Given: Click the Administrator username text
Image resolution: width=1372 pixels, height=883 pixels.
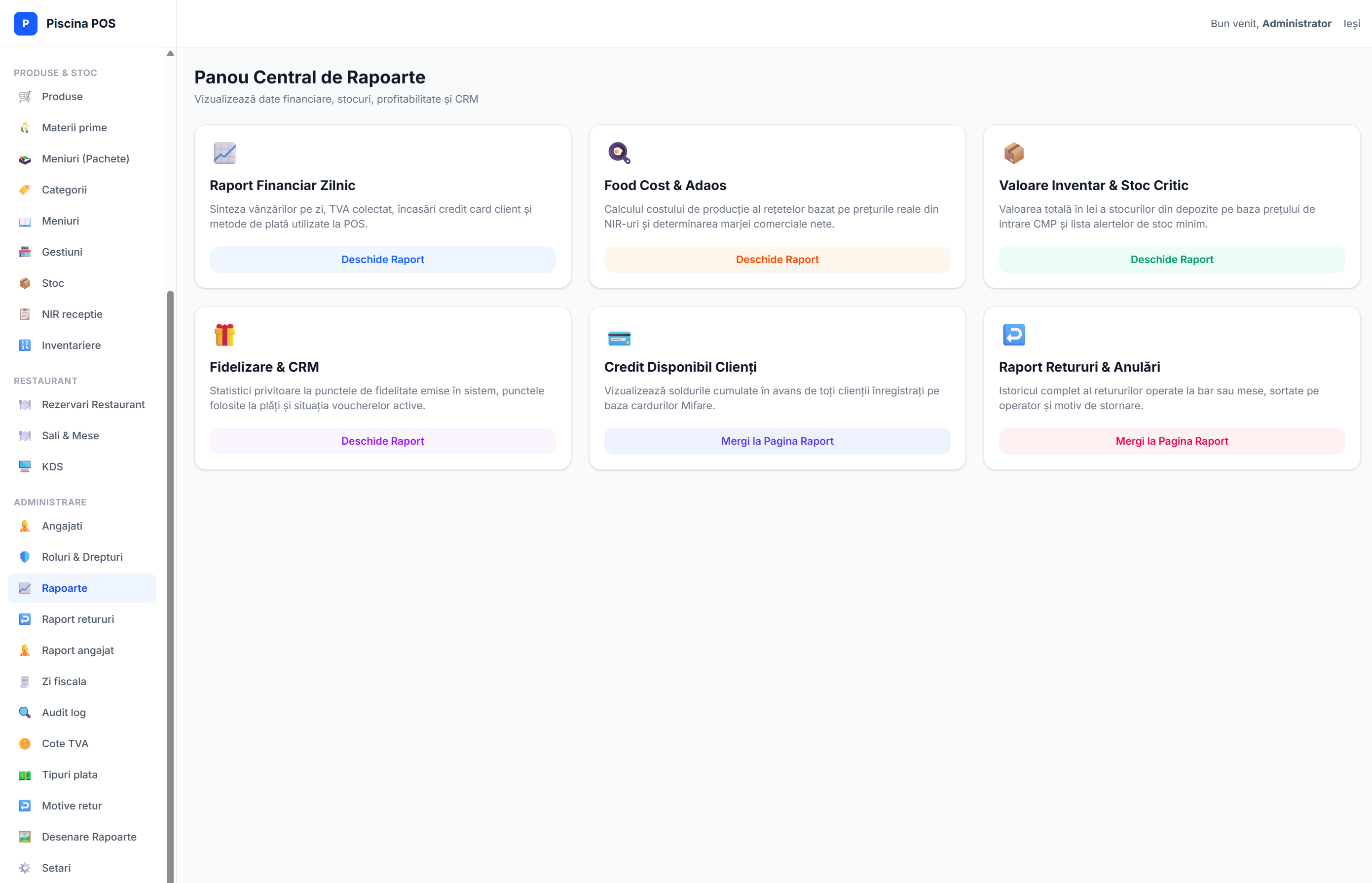Looking at the screenshot, I should point(1297,24).
